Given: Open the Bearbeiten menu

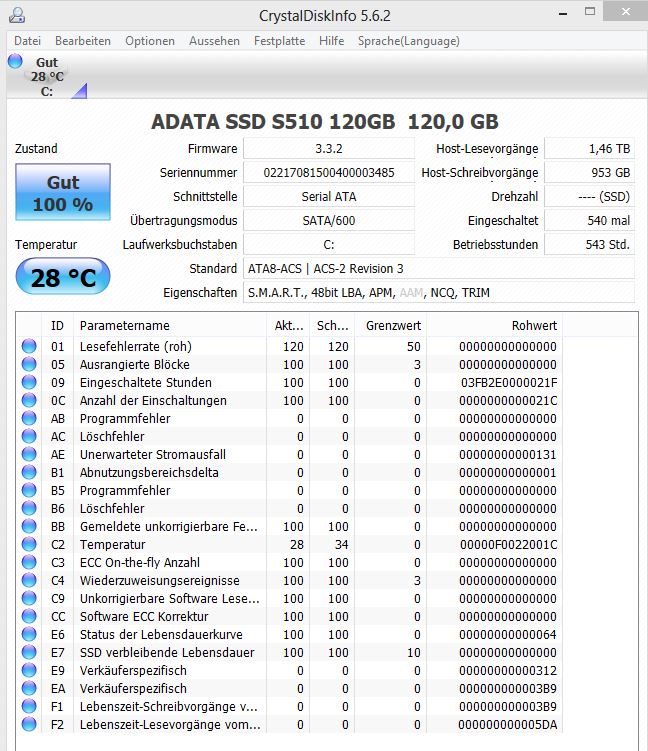Looking at the screenshot, I should [83, 41].
